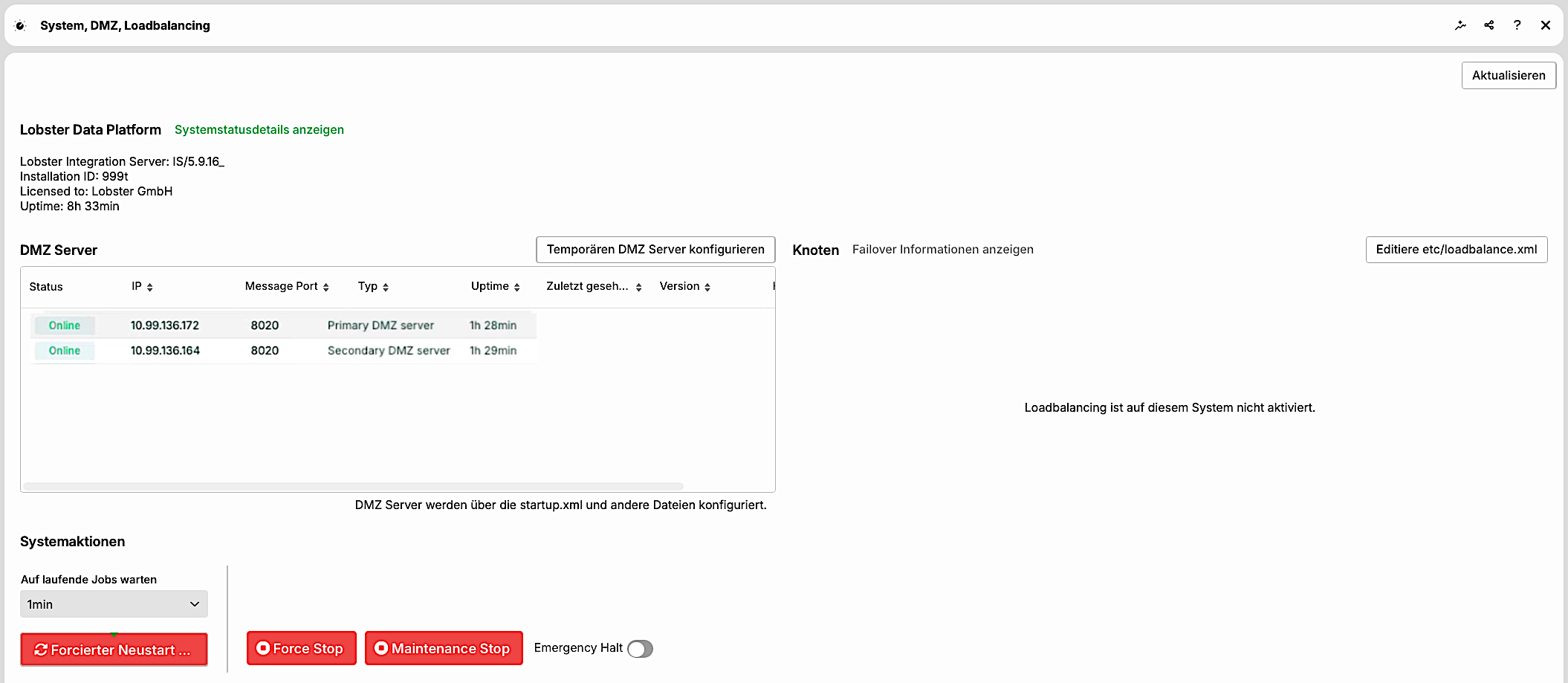This screenshot has height=683, width=1568.
Task: Click the Forcierter Neustart button
Action: [x=114, y=650]
